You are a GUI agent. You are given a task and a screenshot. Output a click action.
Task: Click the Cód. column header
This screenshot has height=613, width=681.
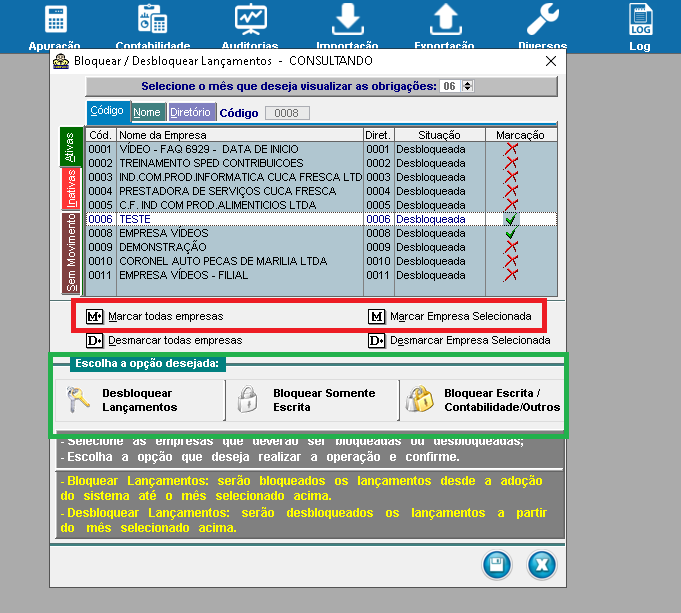[x=101, y=135]
